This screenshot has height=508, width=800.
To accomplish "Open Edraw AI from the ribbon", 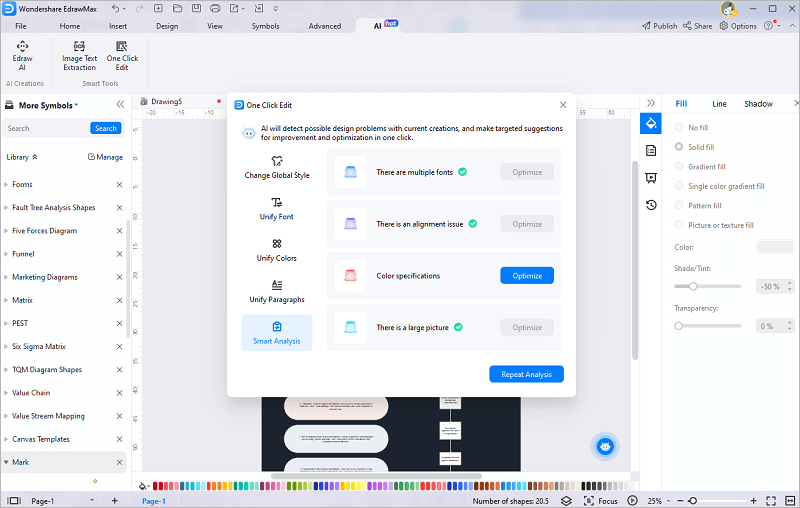I will (x=22, y=55).
